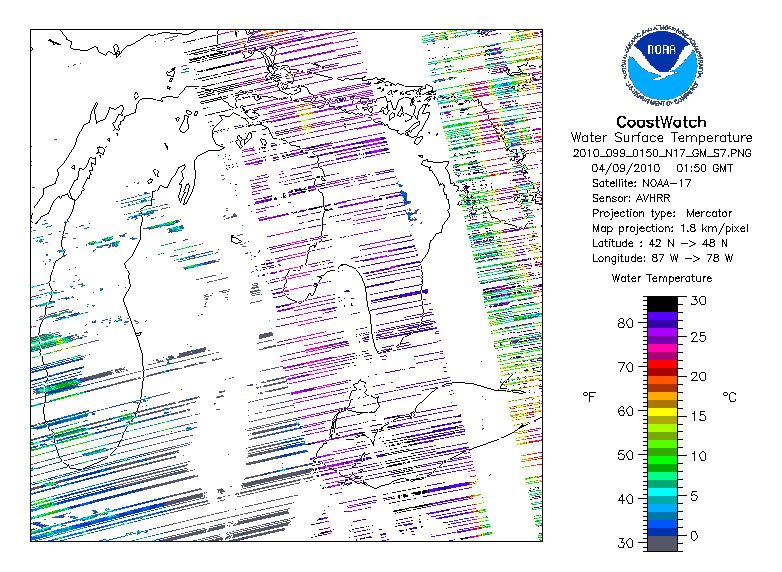The width and height of the screenshot is (782, 572).
Task: Click the °C unit label
Action: [x=730, y=397]
